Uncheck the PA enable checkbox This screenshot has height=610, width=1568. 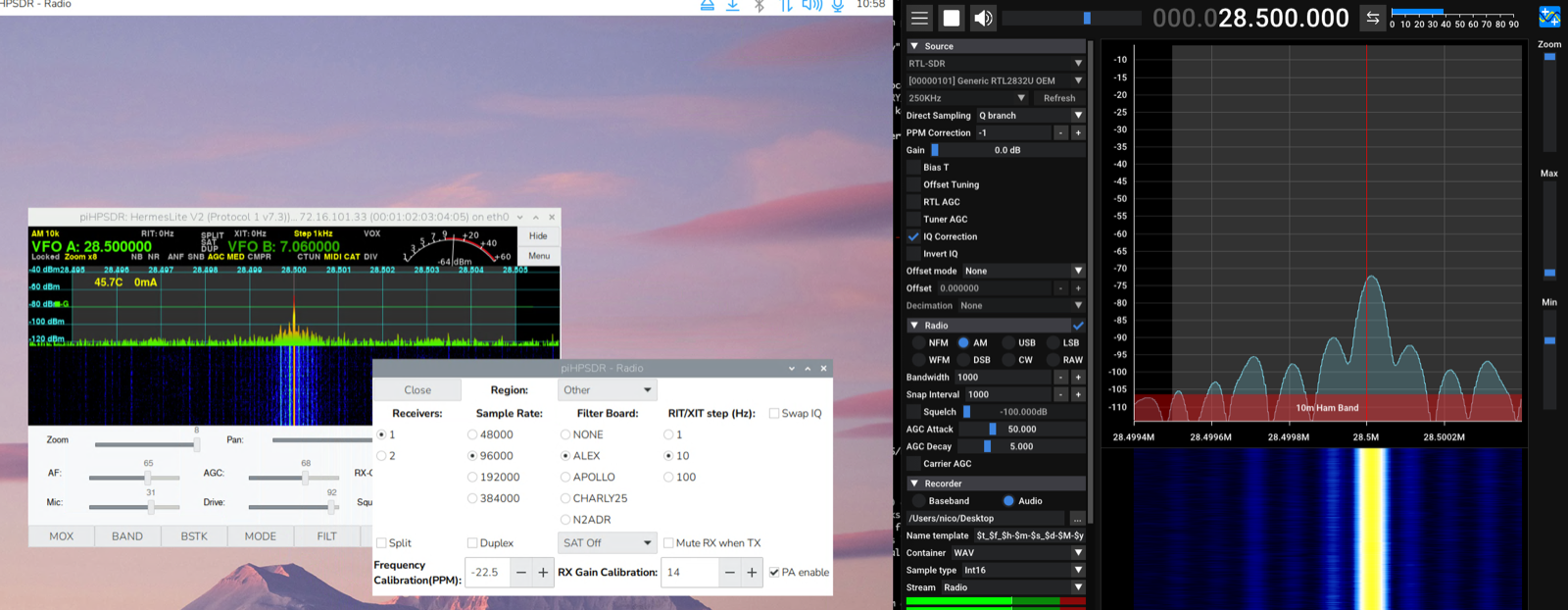click(x=774, y=573)
